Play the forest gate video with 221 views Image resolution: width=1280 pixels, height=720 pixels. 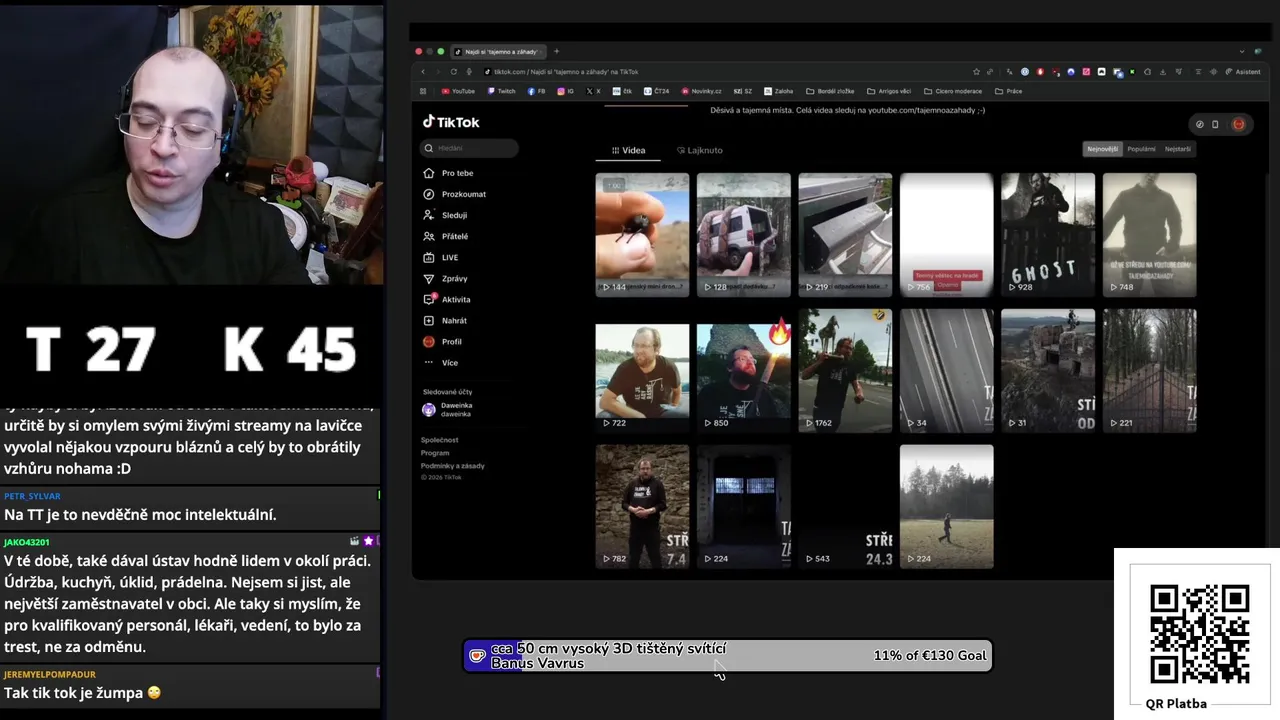click(1149, 371)
